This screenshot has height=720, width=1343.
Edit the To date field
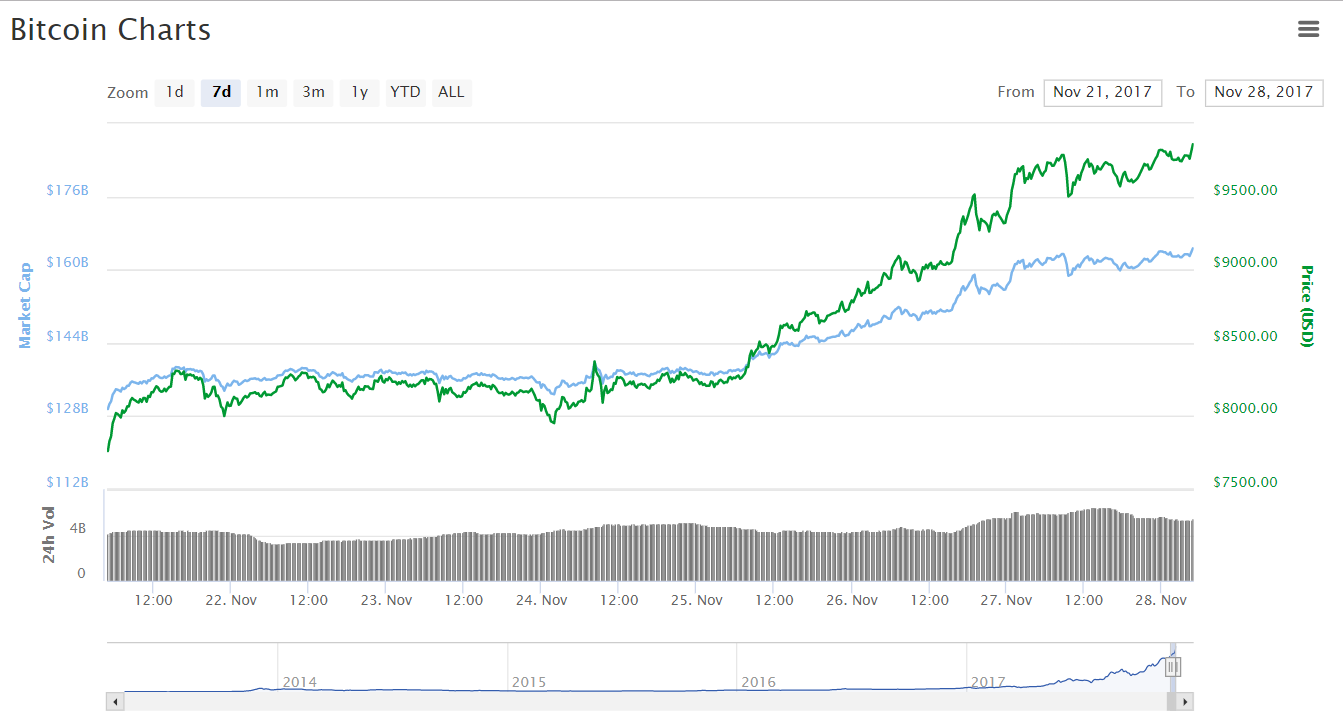pyautogui.click(x=1264, y=92)
